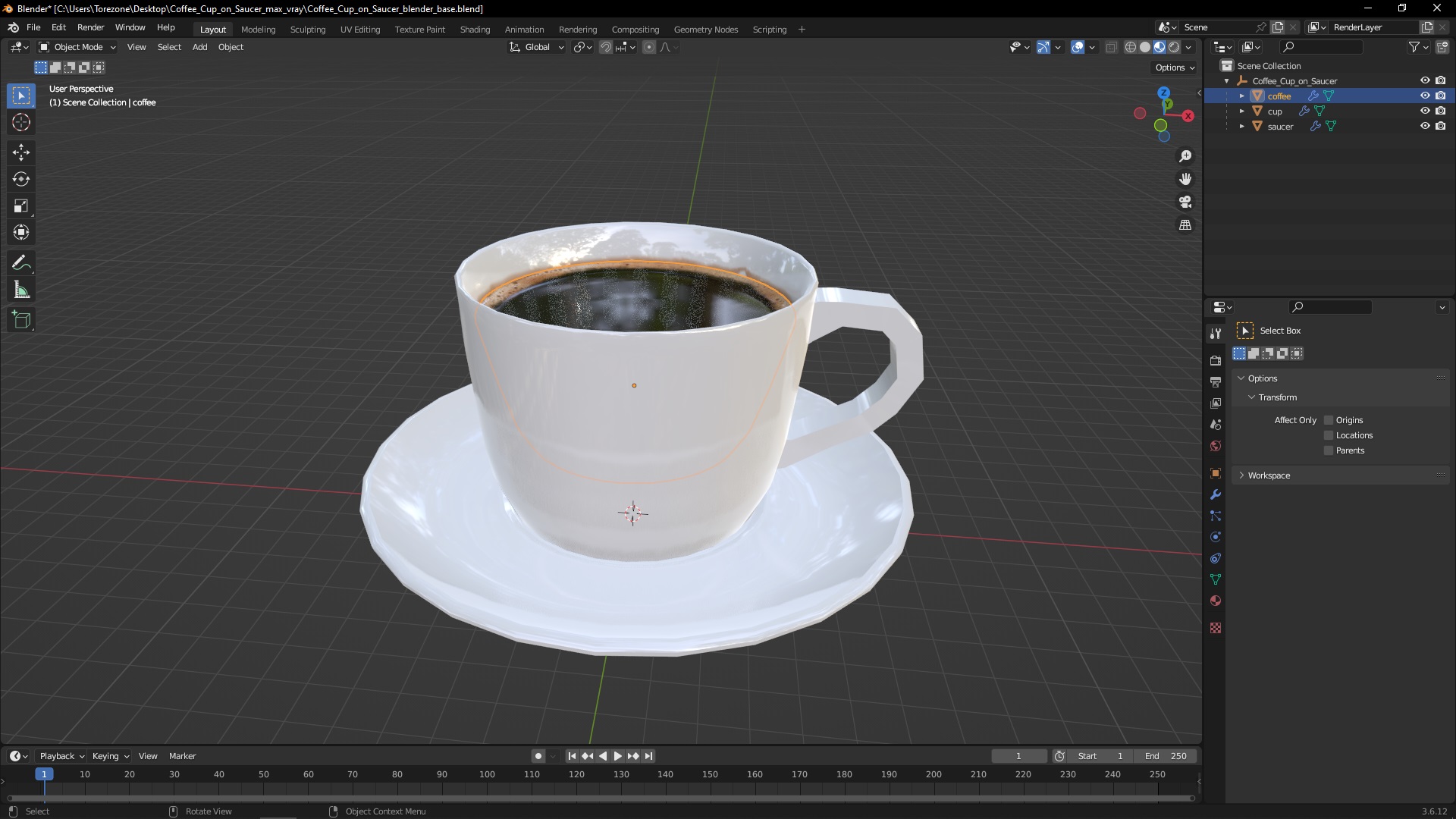Open Texture properties checker icon
1456x819 pixels.
(x=1216, y=628)
